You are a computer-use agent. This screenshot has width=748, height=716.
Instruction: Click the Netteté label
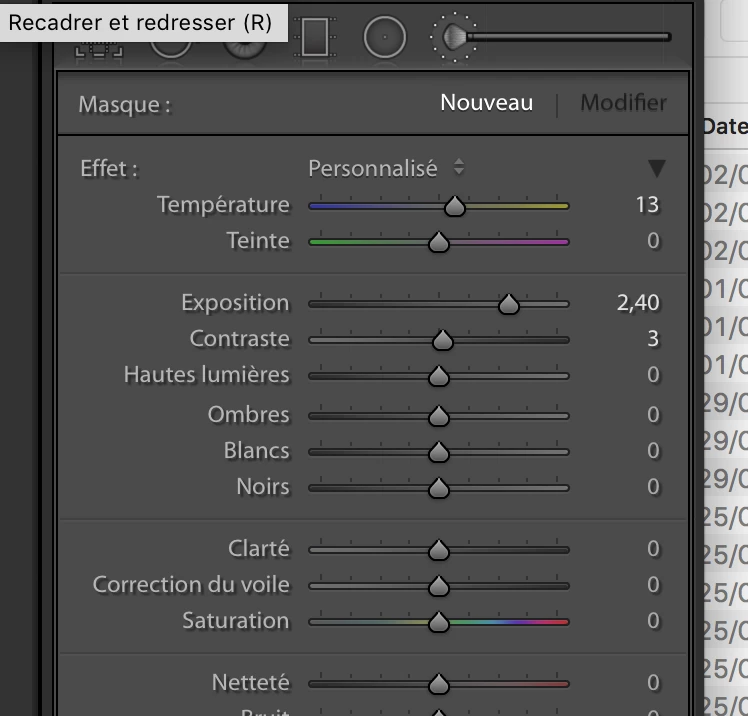tap(250, 683)
